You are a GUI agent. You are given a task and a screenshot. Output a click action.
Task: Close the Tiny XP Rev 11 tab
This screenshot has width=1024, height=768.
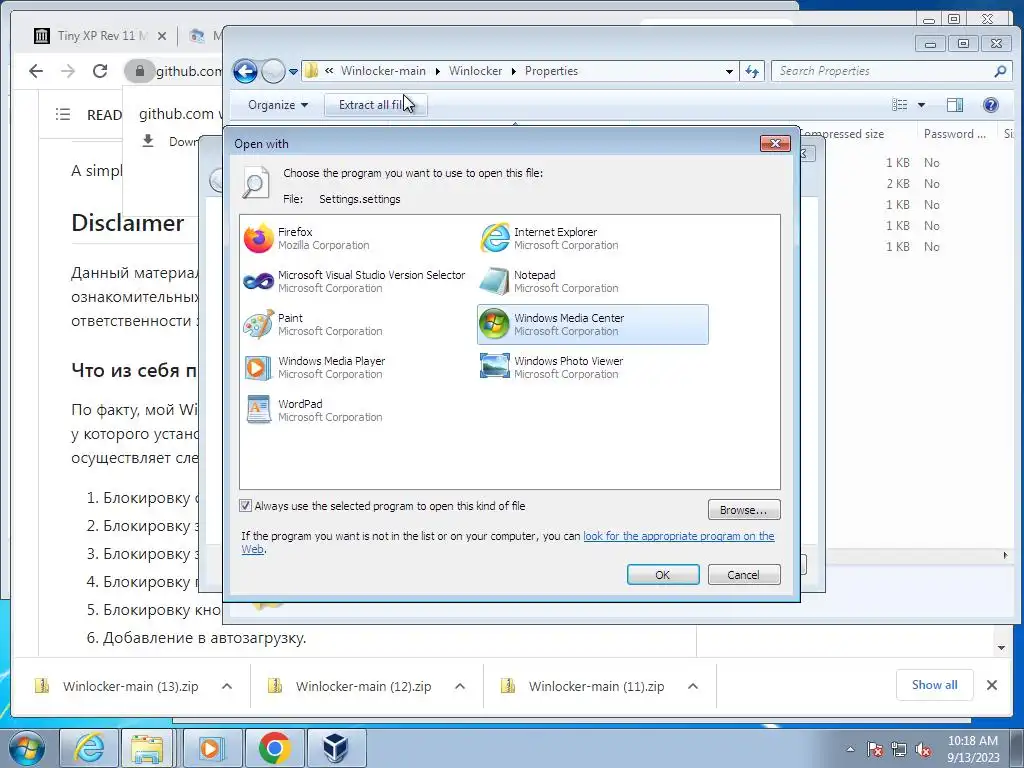point(162,36)
